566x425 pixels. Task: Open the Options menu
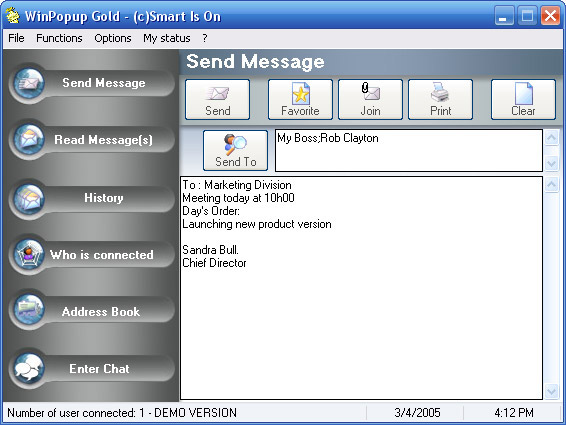pos(113,38)
